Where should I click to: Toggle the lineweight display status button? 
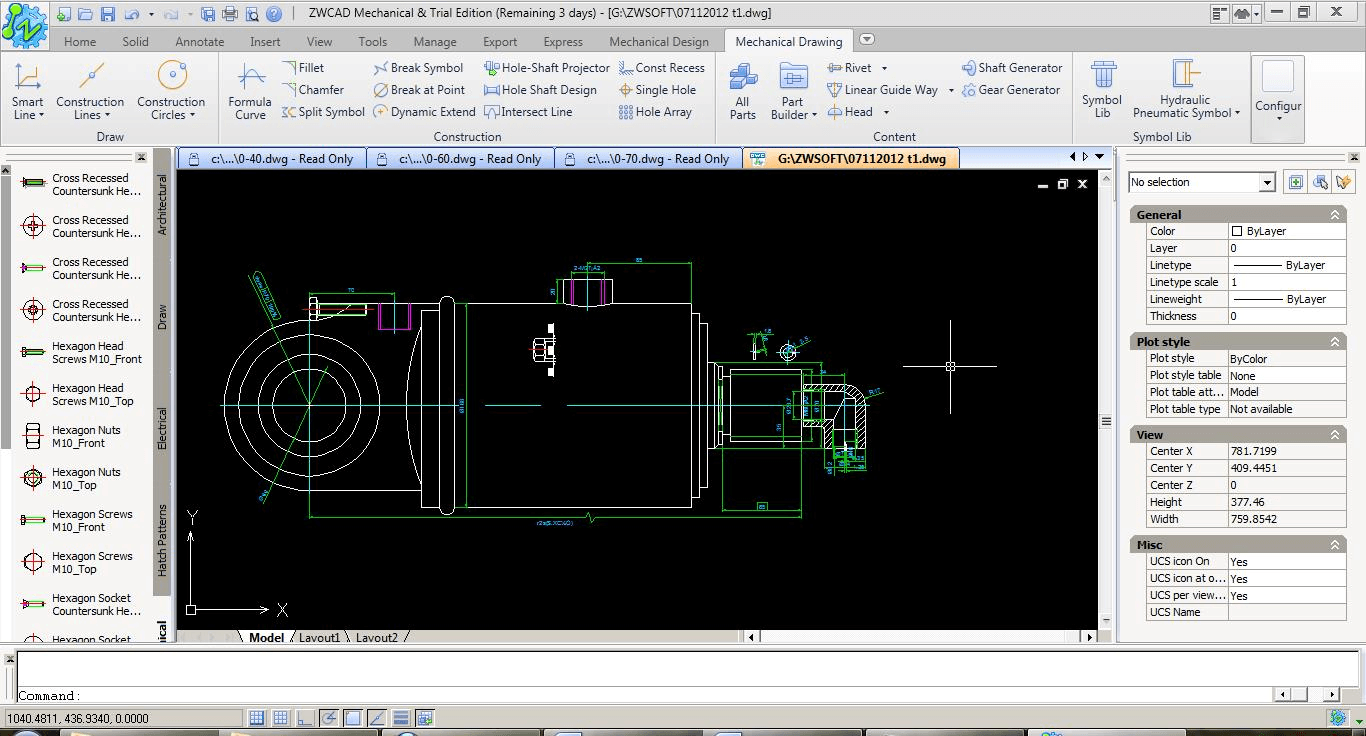click(x=401, y=718)
